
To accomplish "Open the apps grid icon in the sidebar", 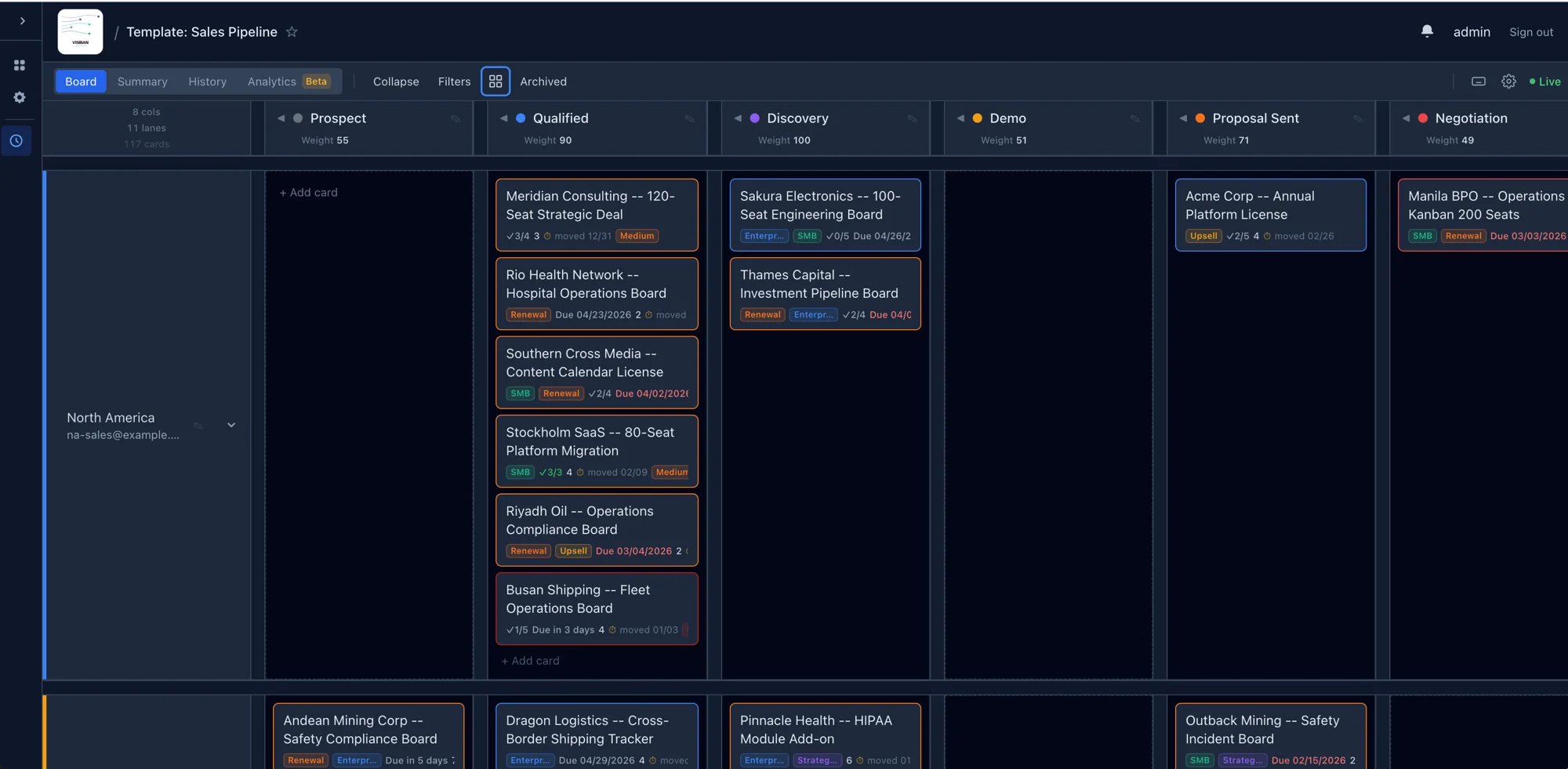I will [x=20, y=65].
